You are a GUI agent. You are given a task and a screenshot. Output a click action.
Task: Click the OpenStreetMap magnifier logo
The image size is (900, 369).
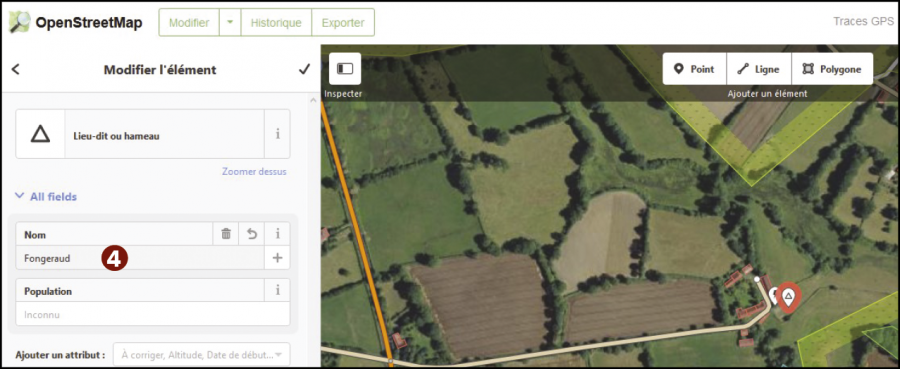point(20,22)
